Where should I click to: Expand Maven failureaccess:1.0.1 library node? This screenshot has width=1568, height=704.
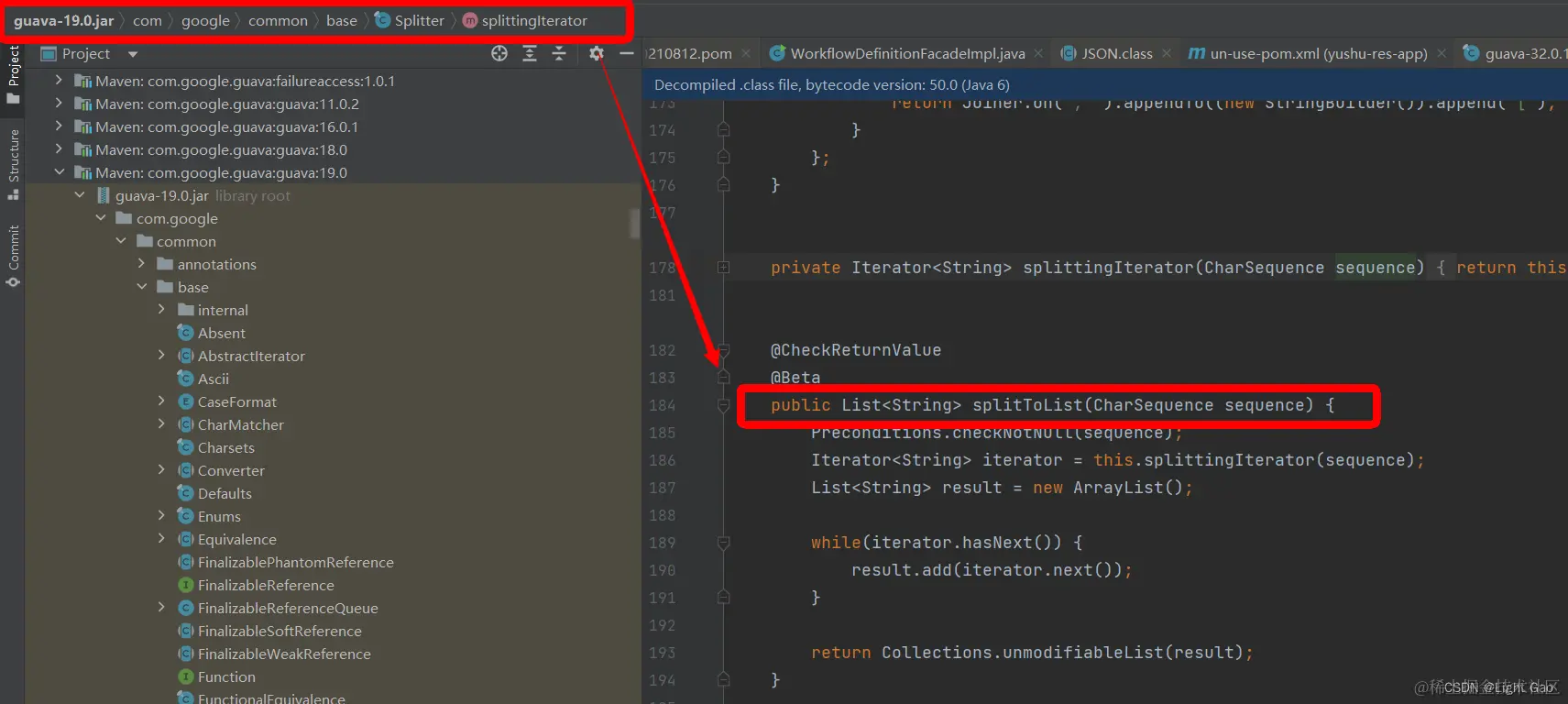59,81
